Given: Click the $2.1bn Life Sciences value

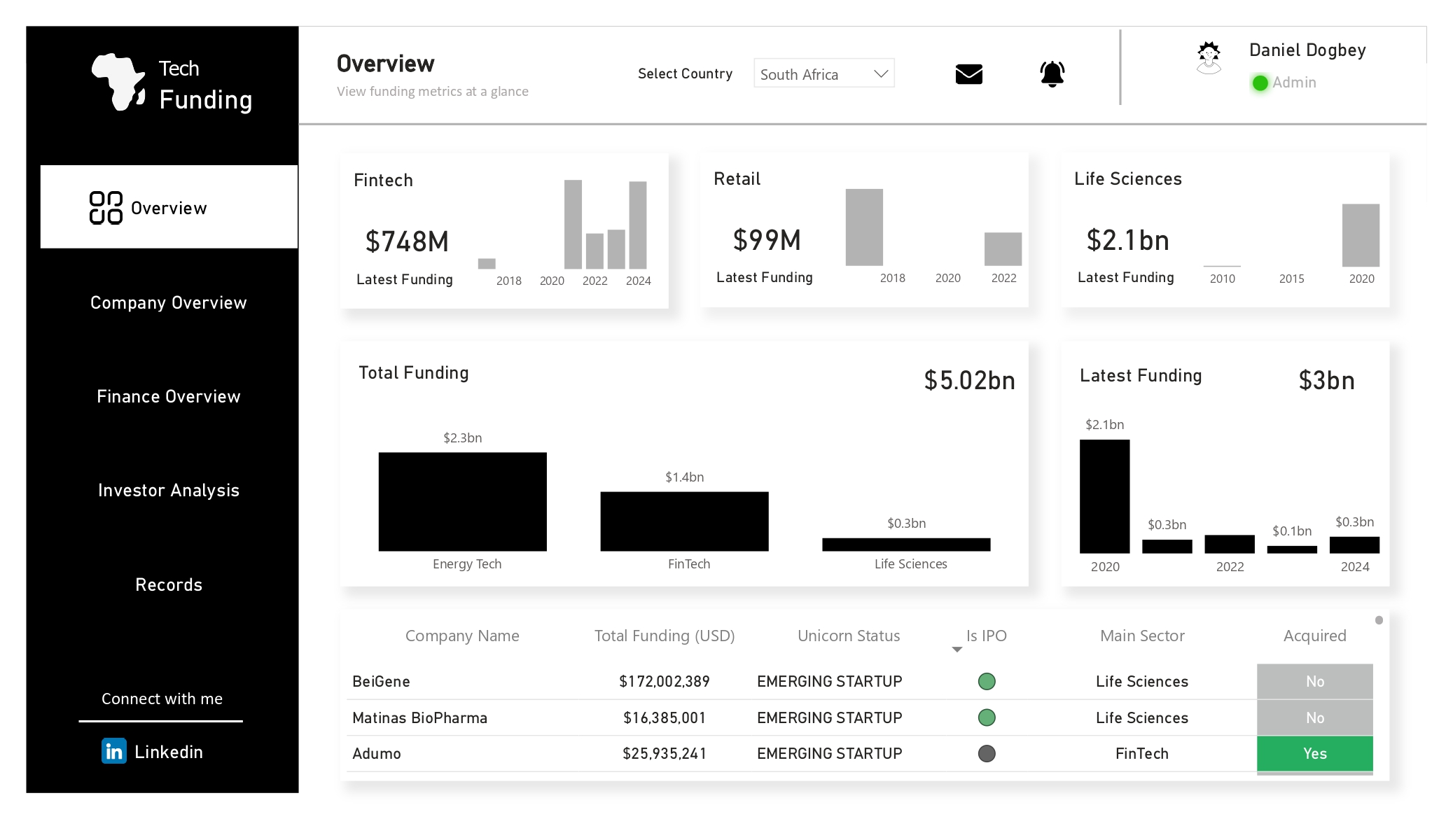Looking at the screenshot, I should point(1127,240).
